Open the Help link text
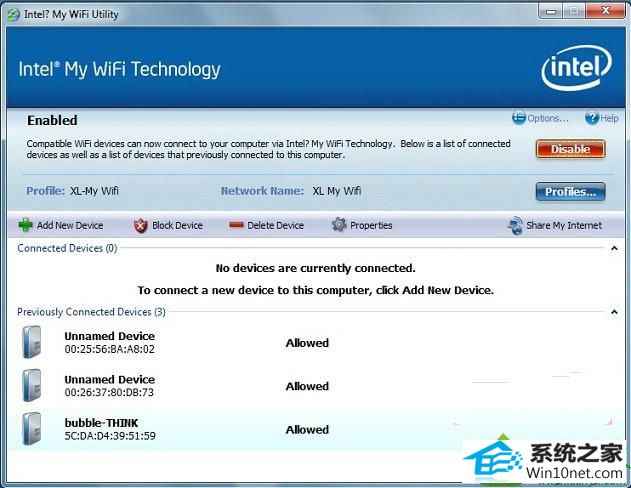The height and width of the screenshot is (488, 631). [x=609, y=118]
